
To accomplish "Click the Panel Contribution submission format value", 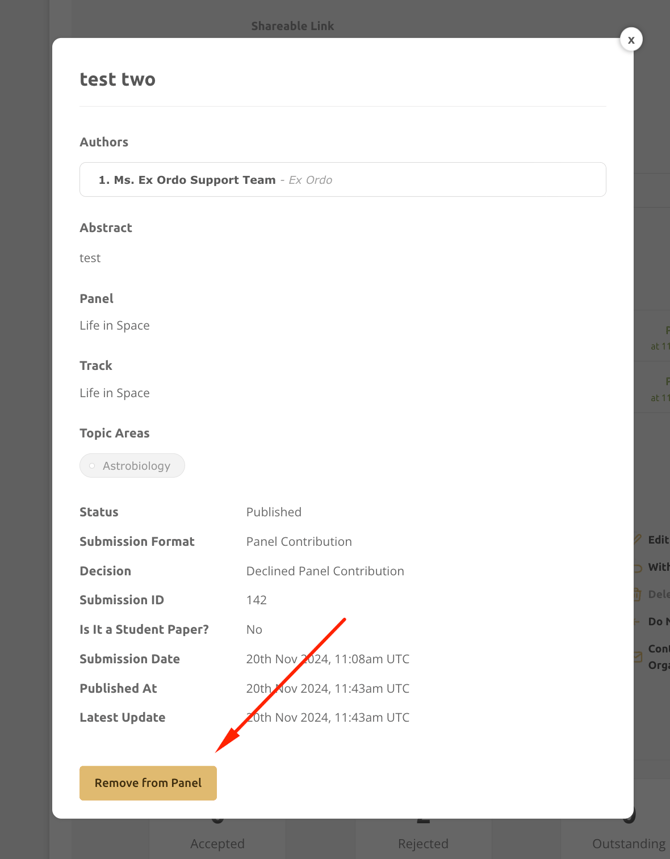I will pyautogui.click(x=298, y=542).
